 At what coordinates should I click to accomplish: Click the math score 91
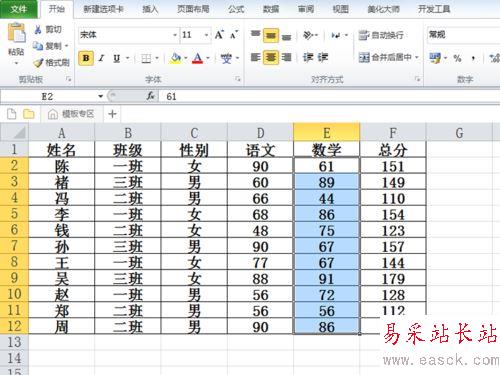coord(326,278)
